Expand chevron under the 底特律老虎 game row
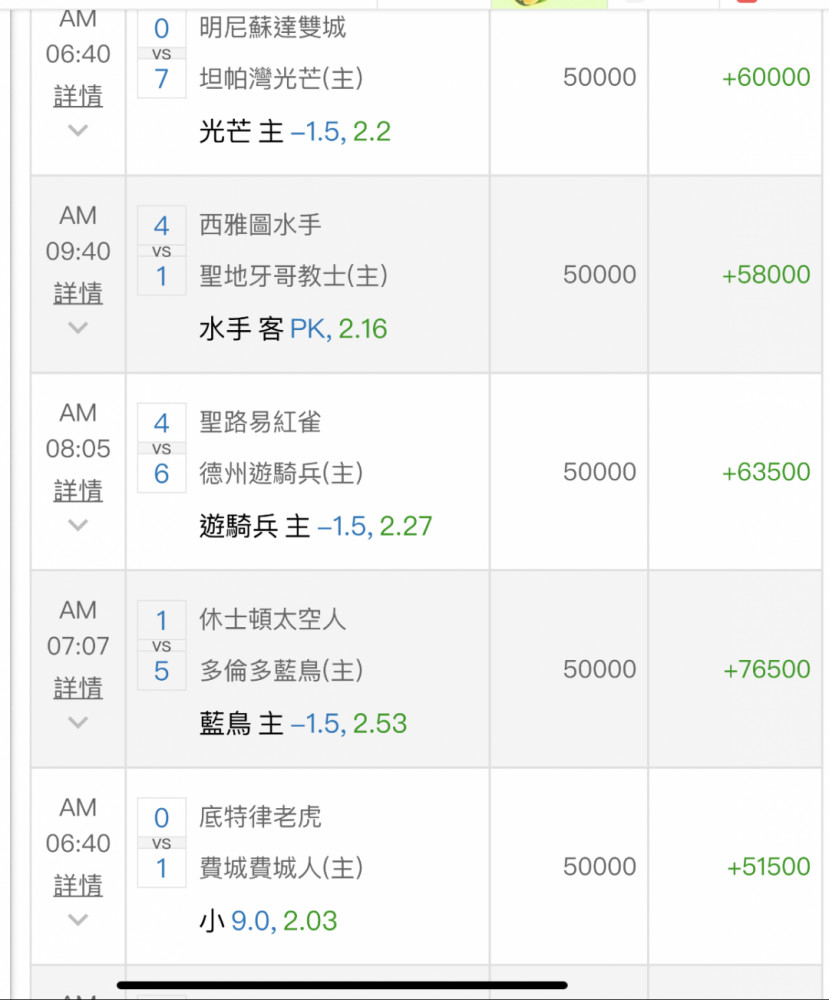The image size is (829, 1000). pos(78,918)
